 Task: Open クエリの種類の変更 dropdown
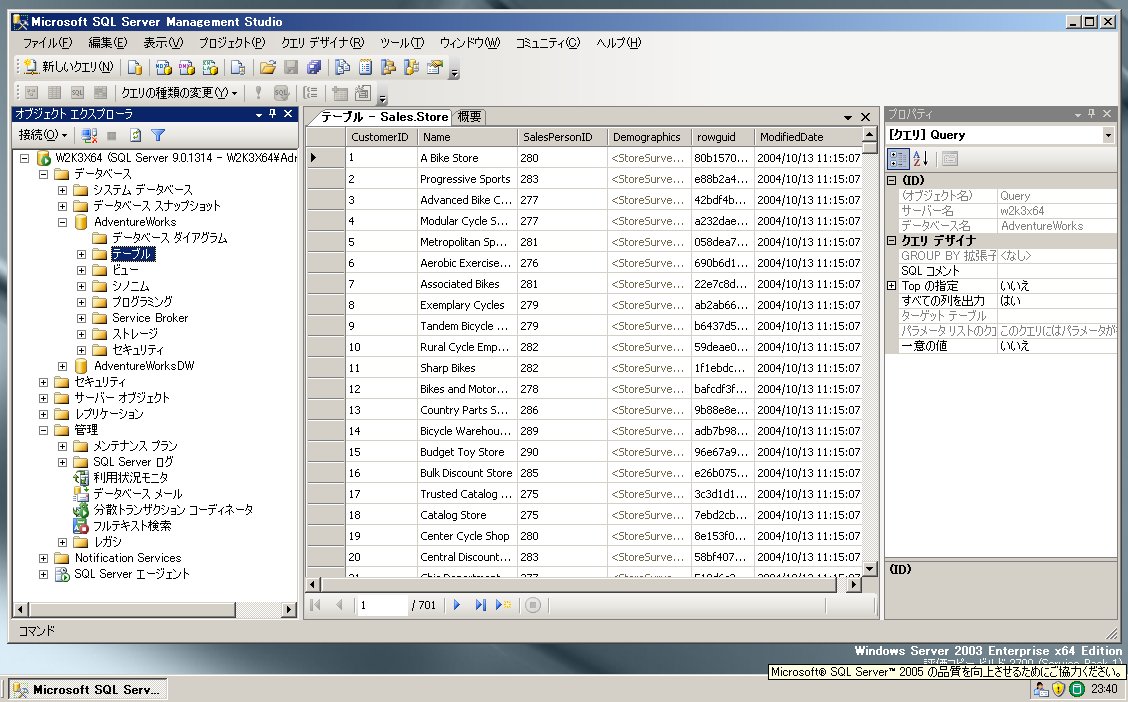click(178, 93)
